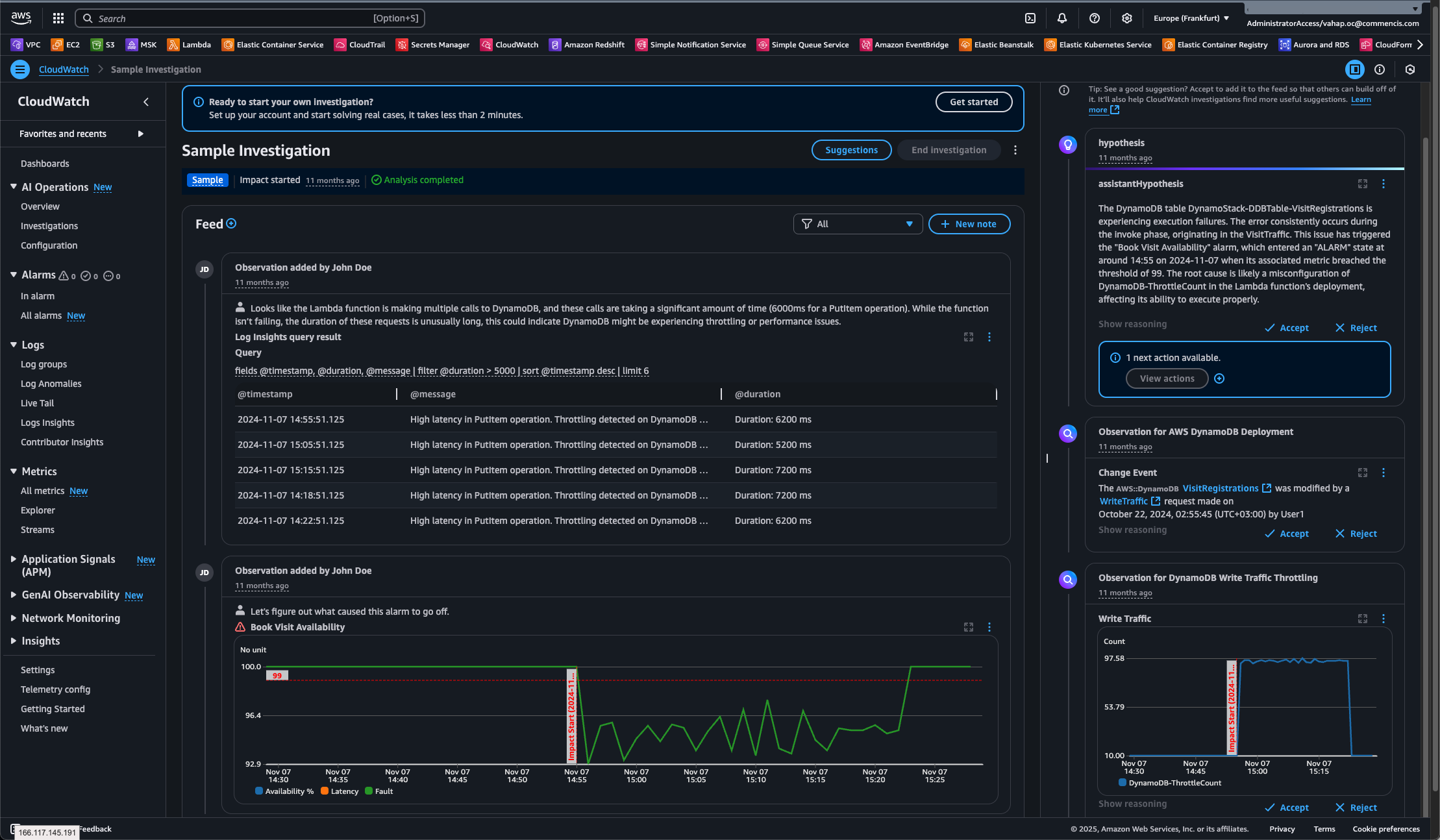
Task: Expand the assistantHypothesis card to full view
Action: coord(1363,184)
